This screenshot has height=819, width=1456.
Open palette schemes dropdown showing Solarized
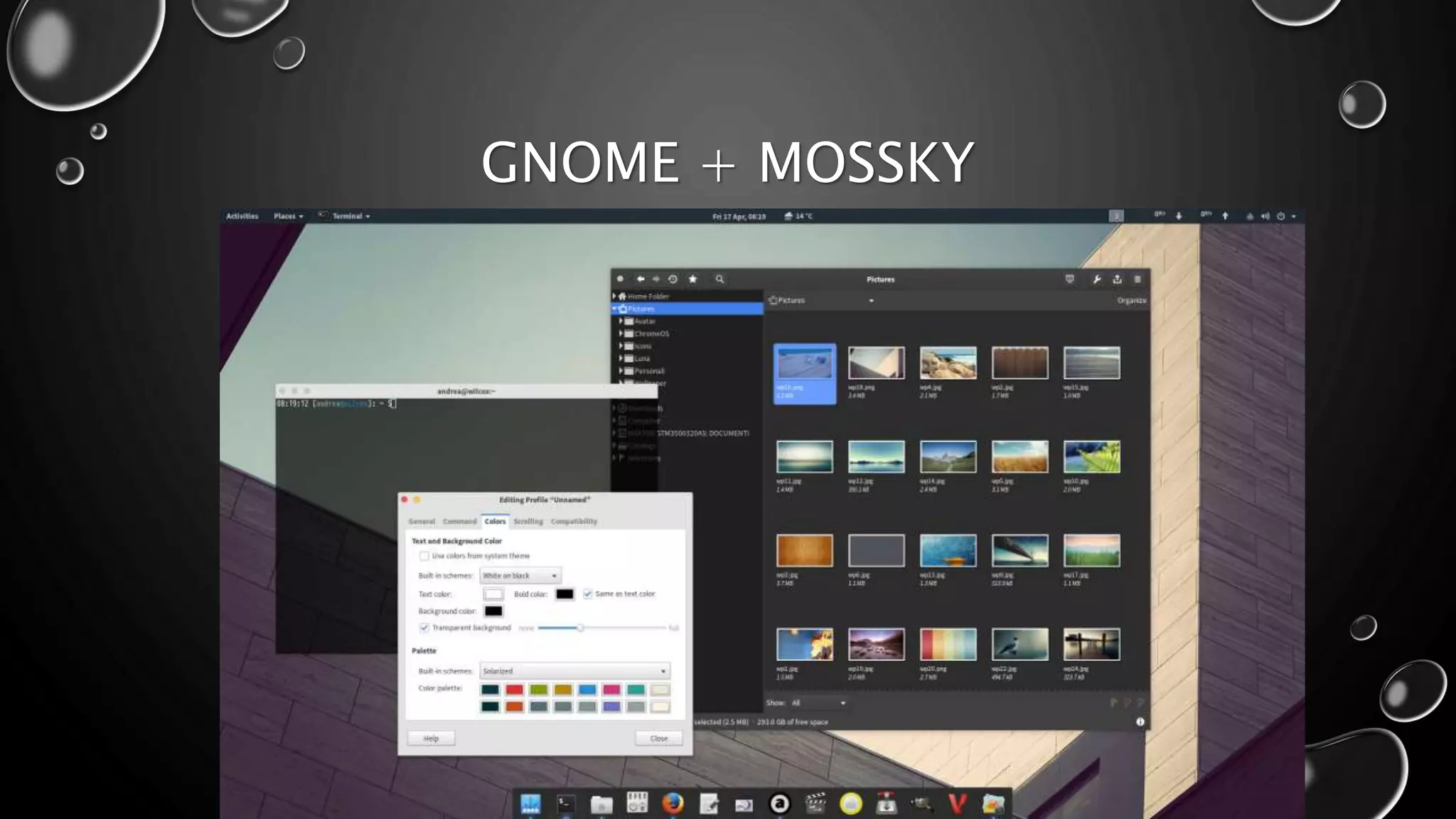574,670
